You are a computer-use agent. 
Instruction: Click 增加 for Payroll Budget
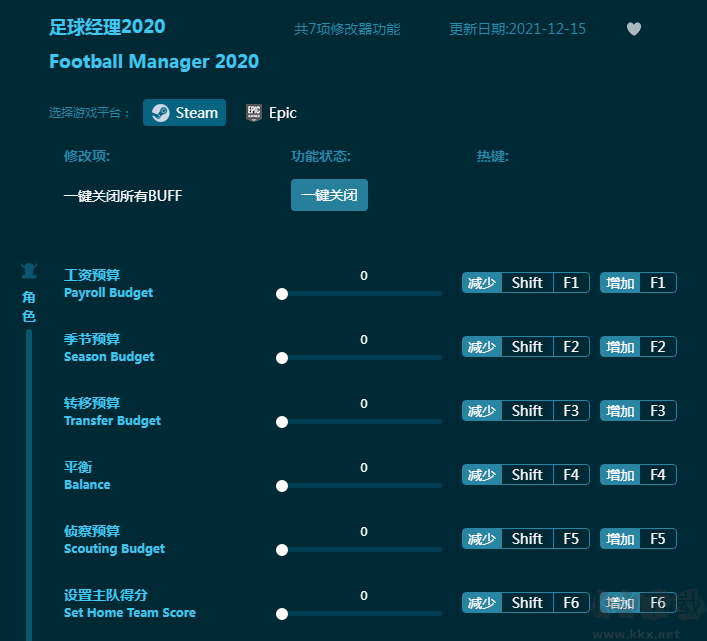(620, 283)
